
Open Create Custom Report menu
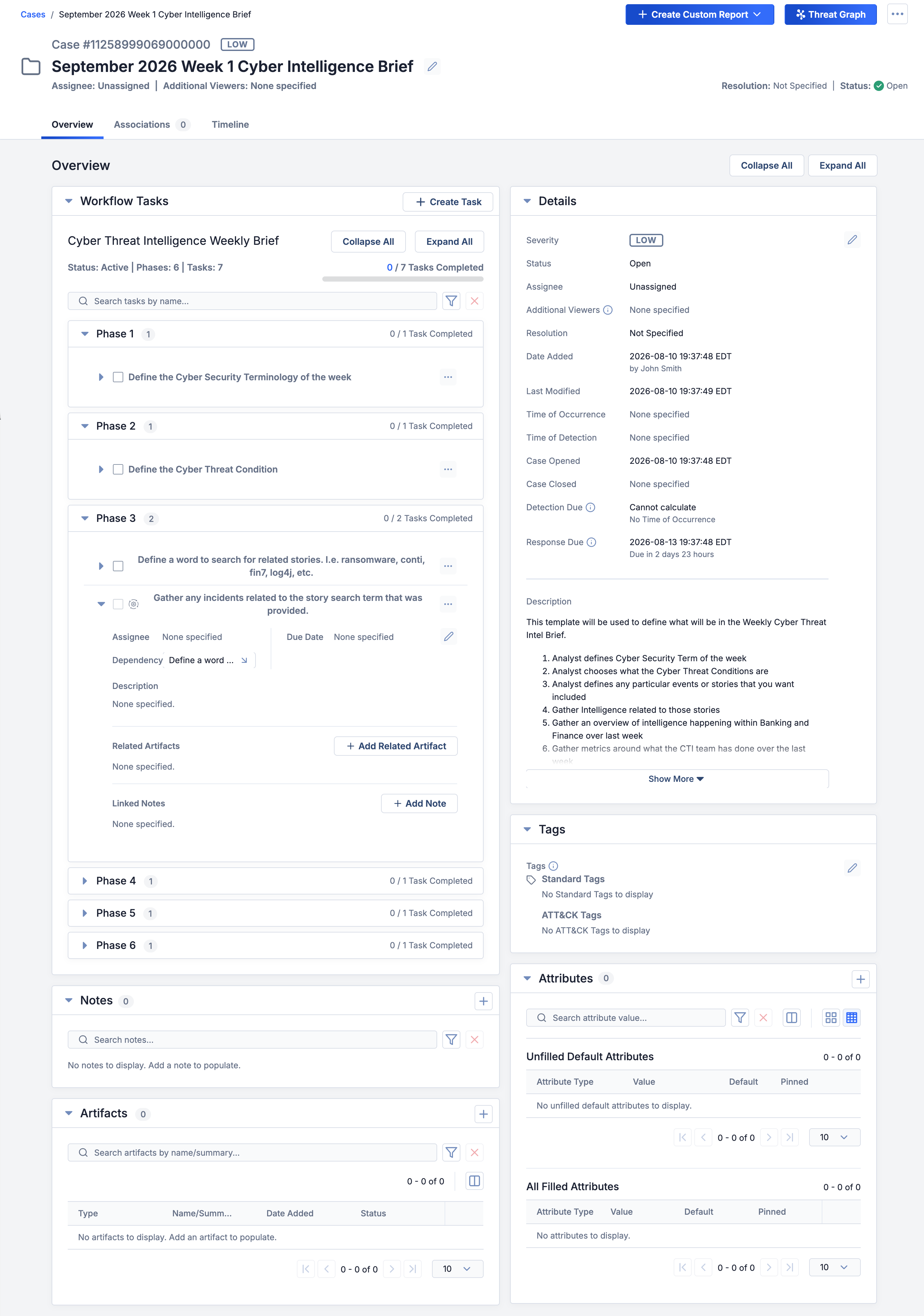click(699, 14)
